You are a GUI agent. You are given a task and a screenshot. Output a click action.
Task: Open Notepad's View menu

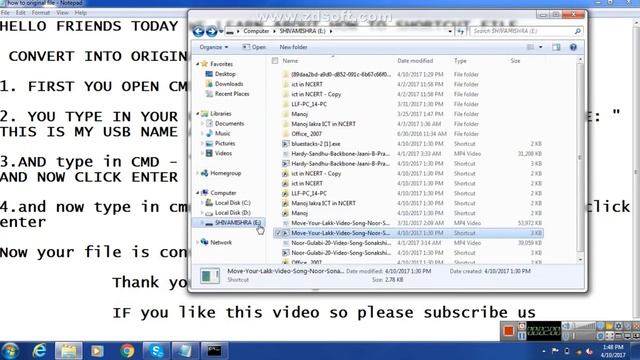62,13
